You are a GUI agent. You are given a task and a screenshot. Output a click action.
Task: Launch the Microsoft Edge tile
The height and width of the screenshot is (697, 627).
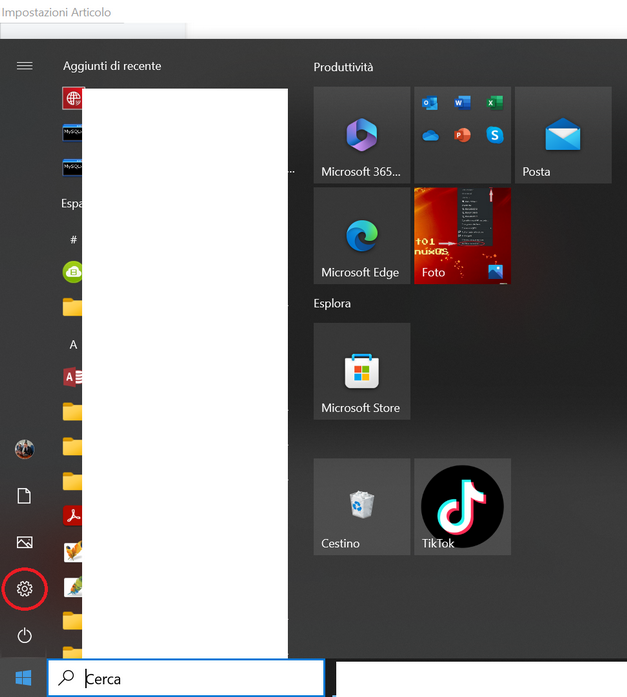(x=362, y=236)
